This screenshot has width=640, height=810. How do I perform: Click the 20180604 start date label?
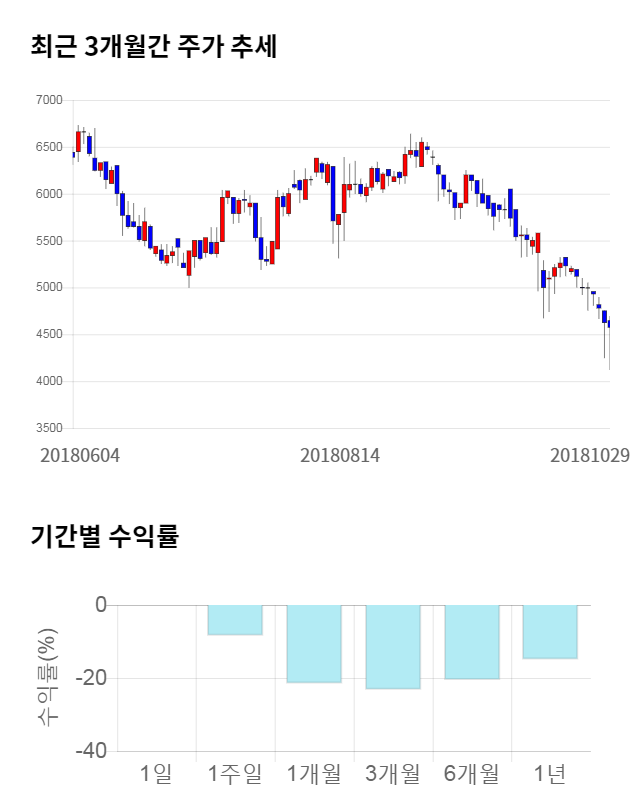[x=80, y=455]
